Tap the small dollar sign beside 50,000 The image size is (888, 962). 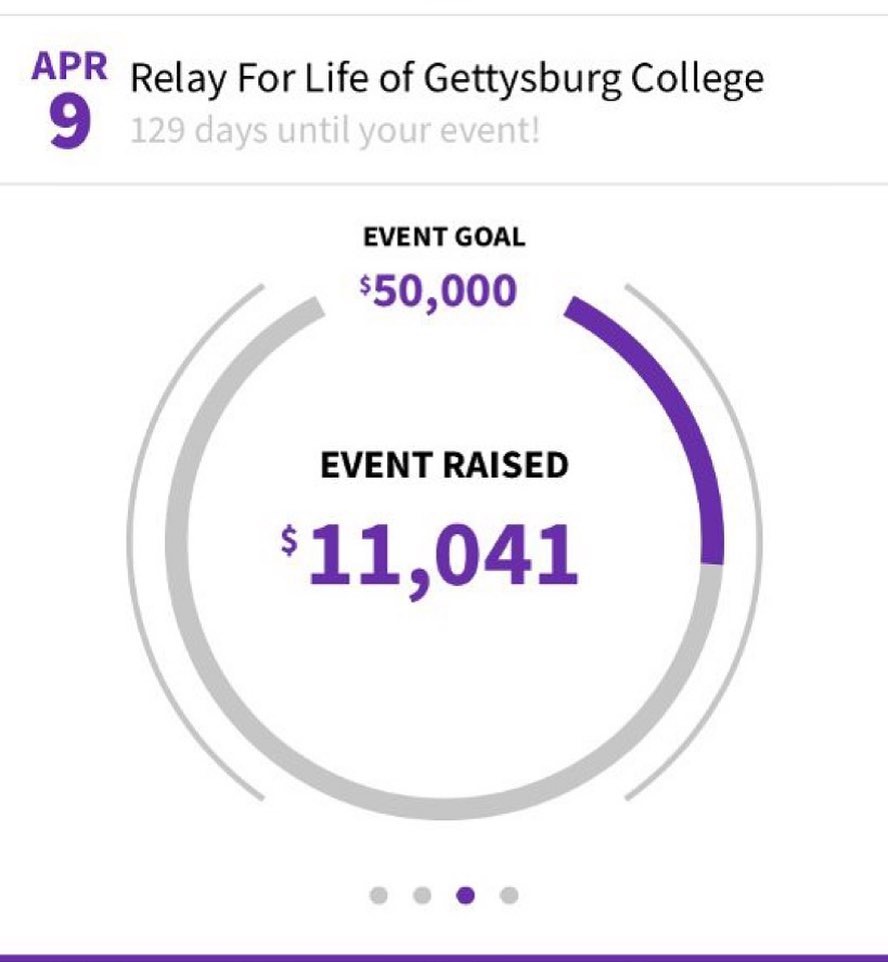coord(366,284)
